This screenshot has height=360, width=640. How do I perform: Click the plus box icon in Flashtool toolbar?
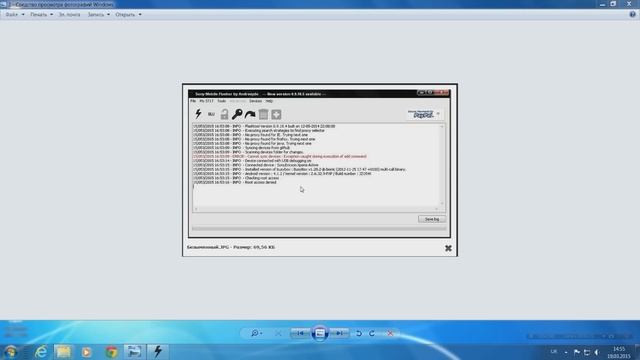coord(276,115)
